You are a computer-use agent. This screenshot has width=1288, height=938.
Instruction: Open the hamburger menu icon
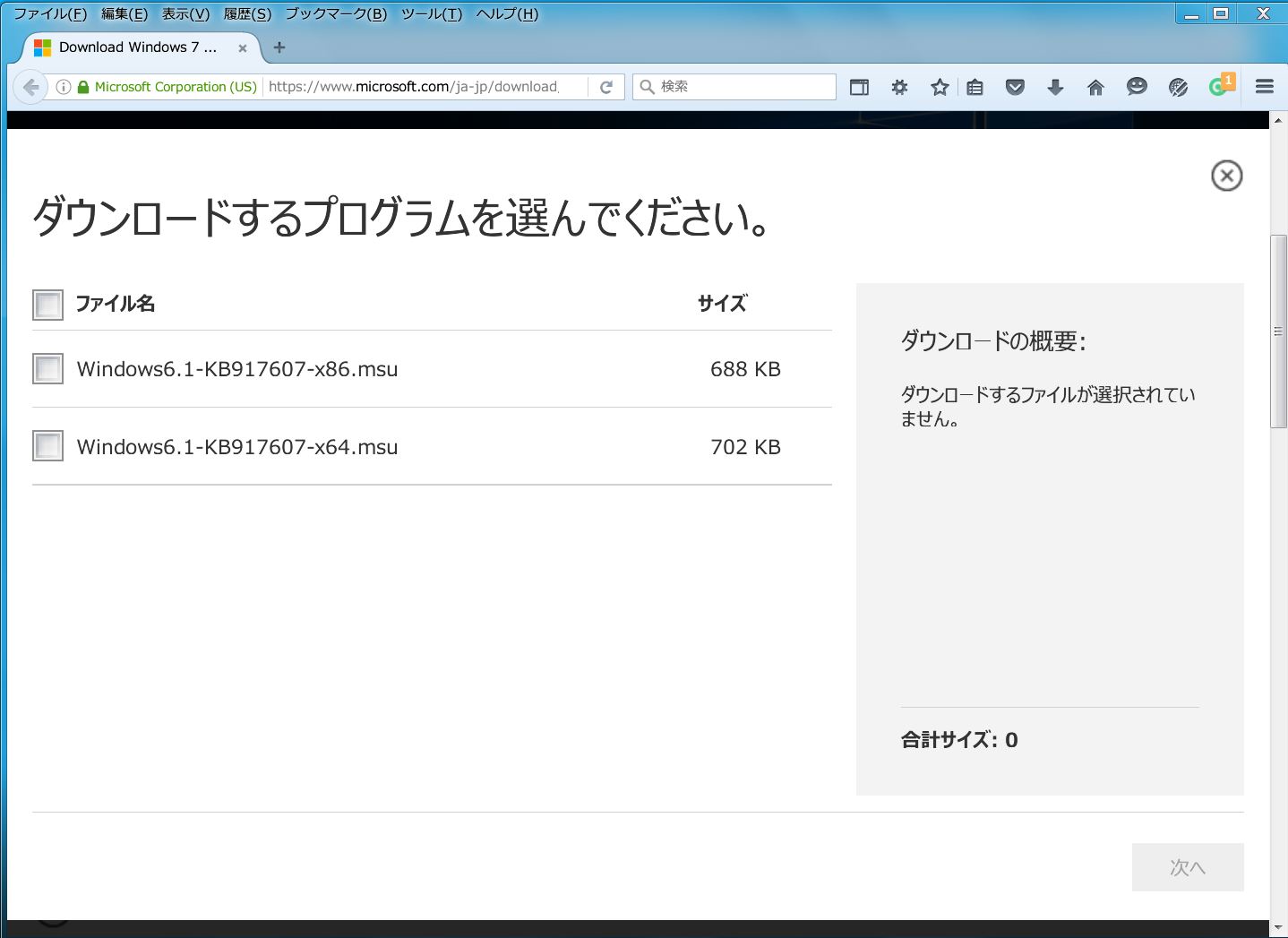click(x=1265, y=87)
